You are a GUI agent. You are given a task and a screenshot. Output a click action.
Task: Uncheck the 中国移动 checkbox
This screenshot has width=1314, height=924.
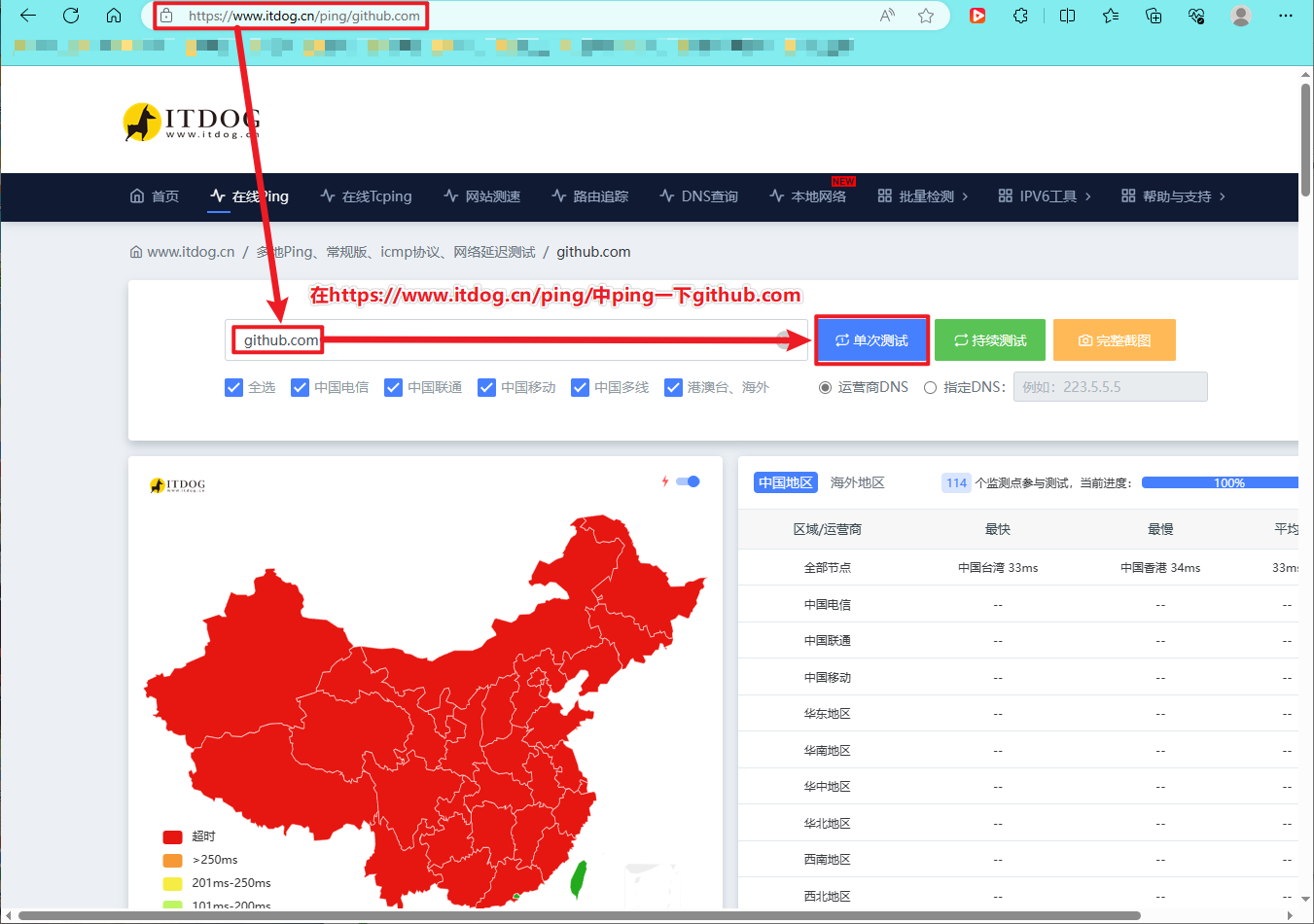(486, 387)
